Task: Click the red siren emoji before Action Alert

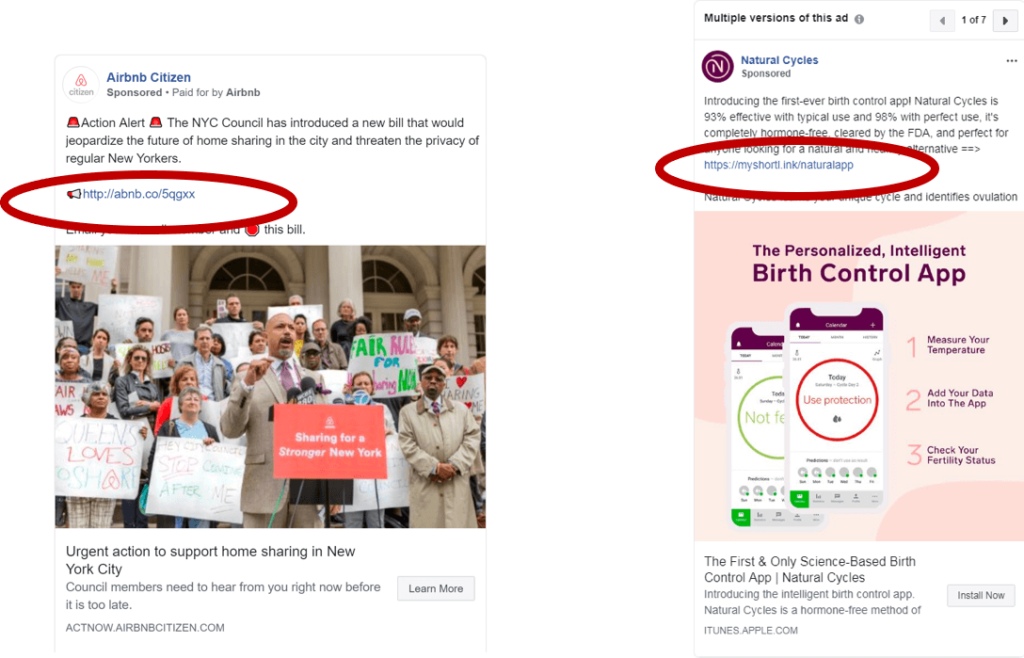Action: click(x=73, y=122)
